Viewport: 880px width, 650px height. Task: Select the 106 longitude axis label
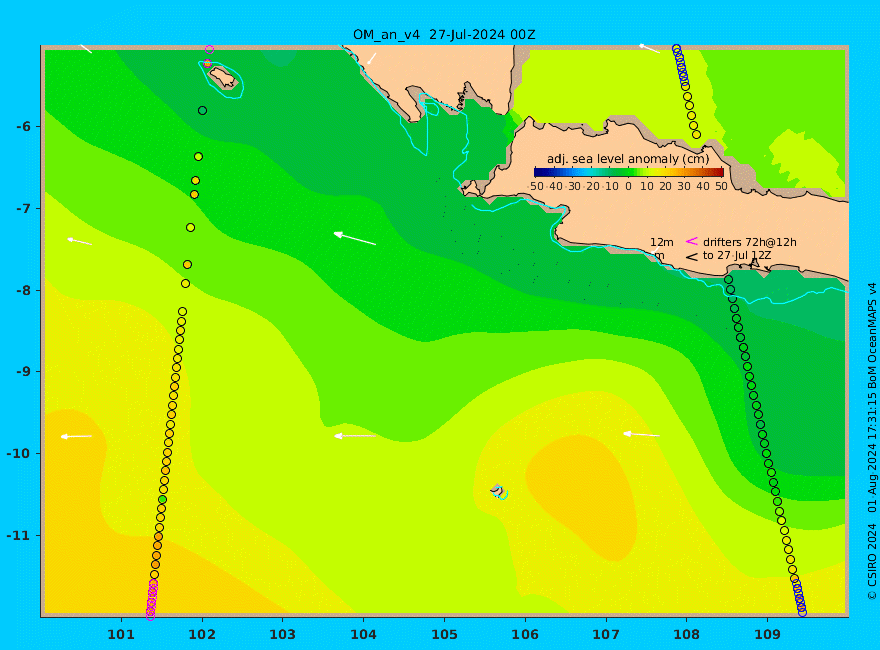pos(525,635)
